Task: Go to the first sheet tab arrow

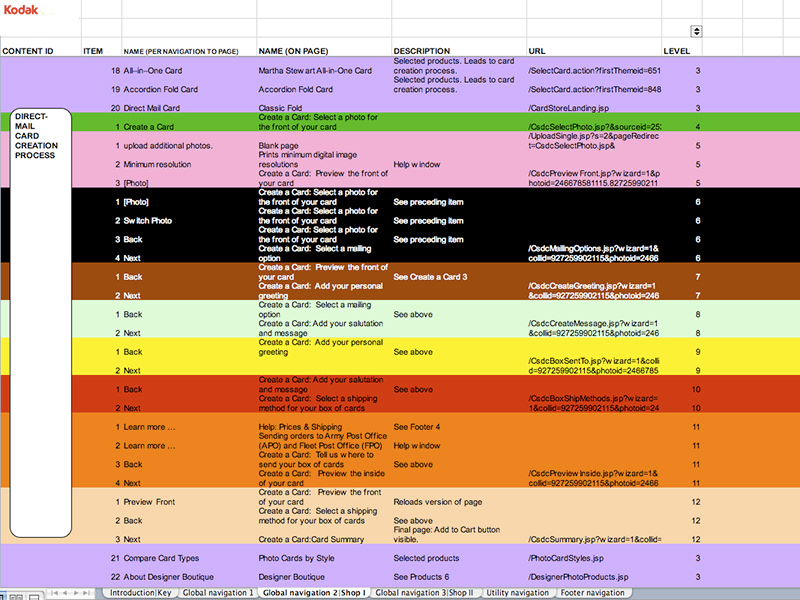Action: tap(55, 593)
